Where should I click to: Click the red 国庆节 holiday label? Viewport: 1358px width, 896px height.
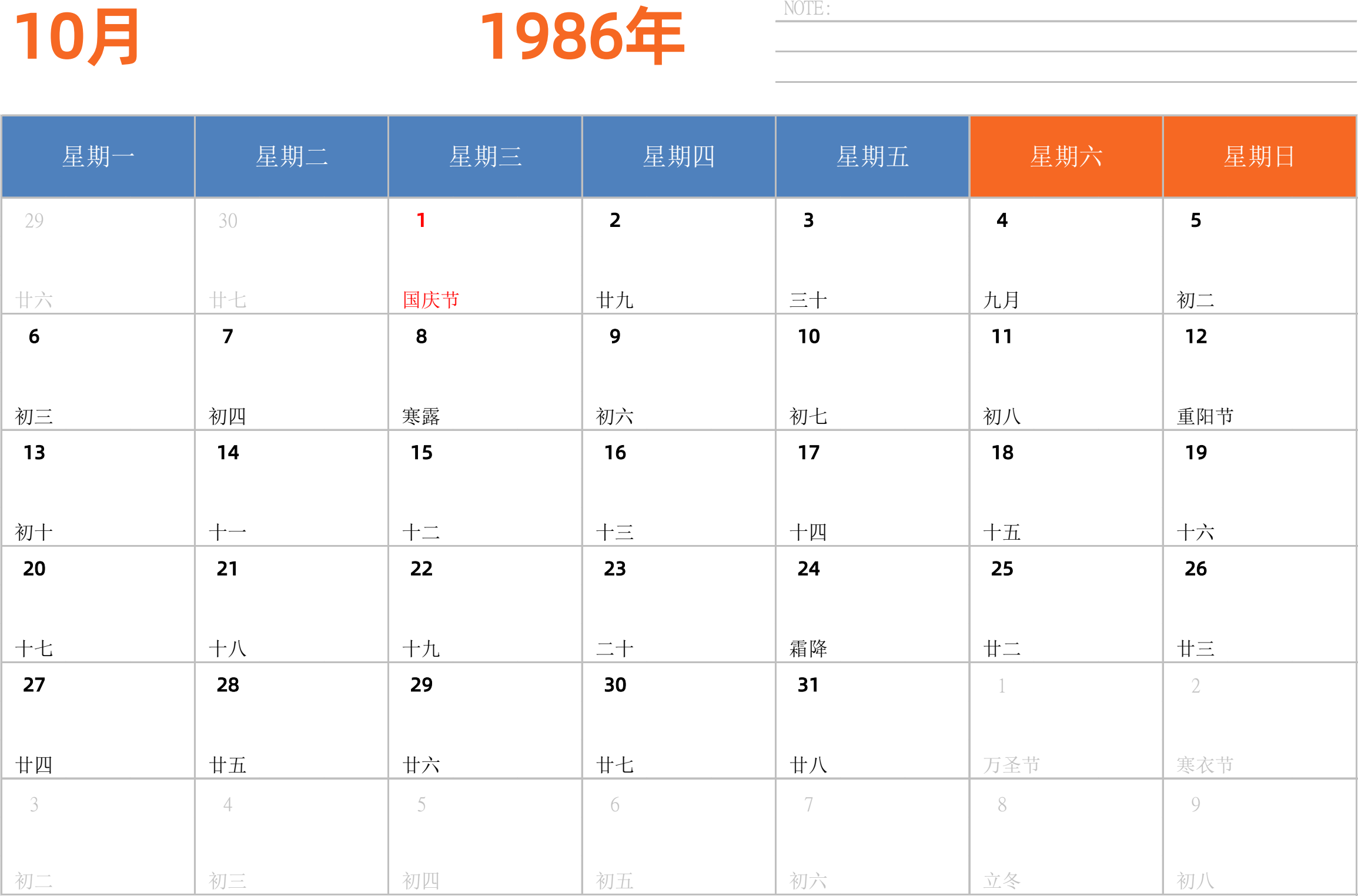(431, 300)
